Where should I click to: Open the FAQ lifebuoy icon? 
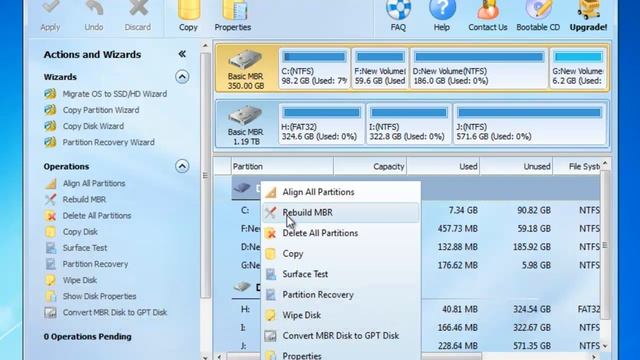[398, 10]
